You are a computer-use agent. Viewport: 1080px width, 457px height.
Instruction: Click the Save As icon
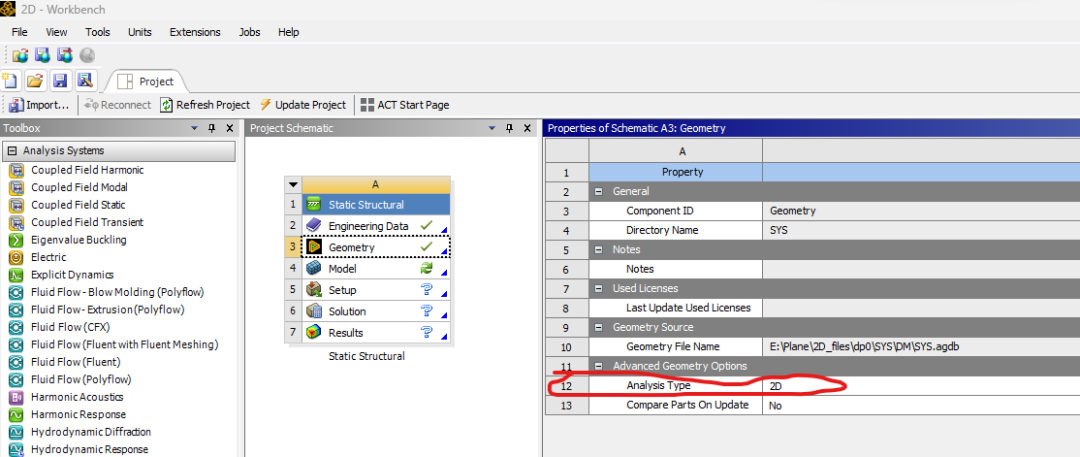pyautogui.click(x=84, y=81)
